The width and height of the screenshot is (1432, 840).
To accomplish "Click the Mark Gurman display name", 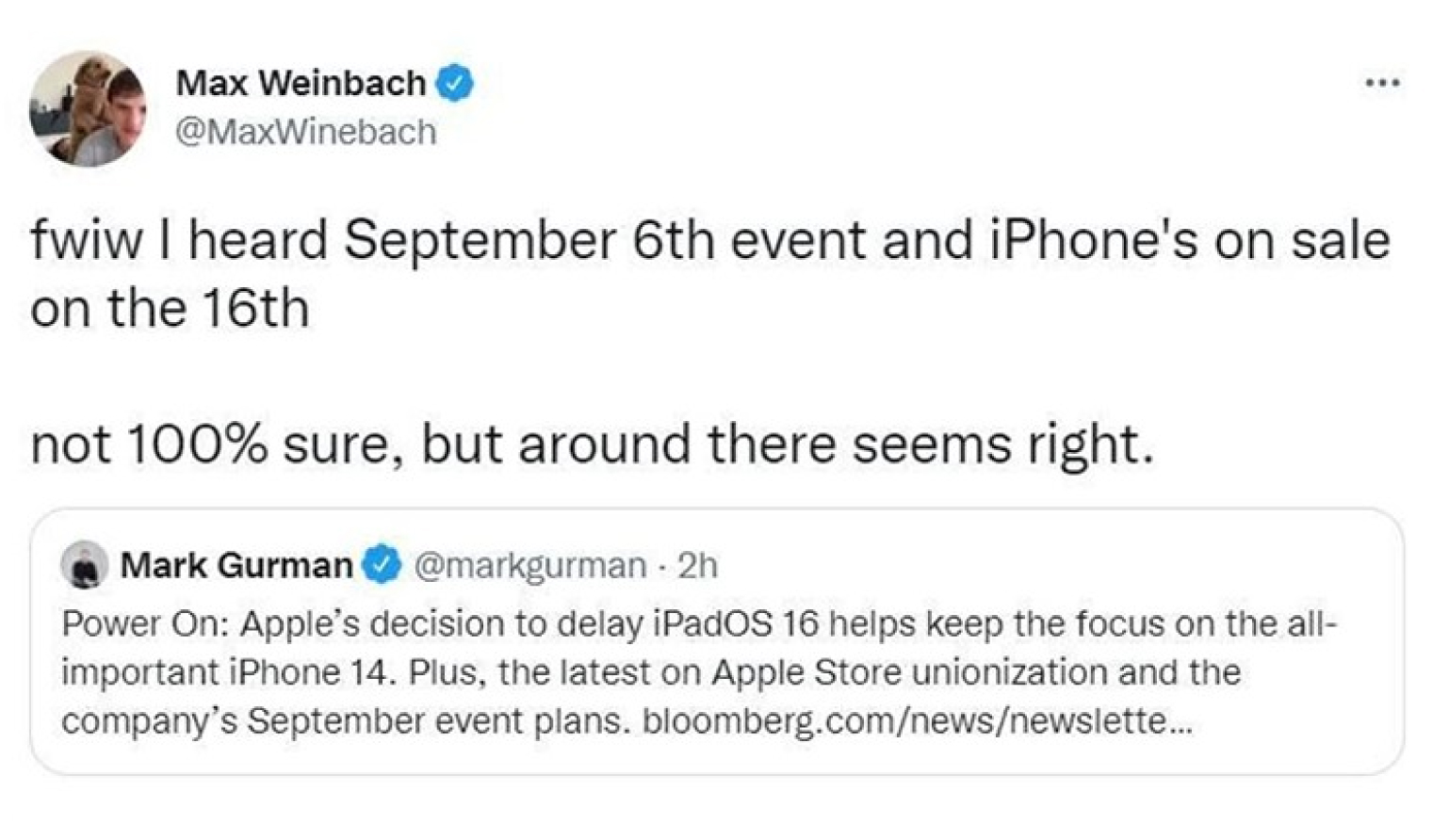I will point(236,565).
